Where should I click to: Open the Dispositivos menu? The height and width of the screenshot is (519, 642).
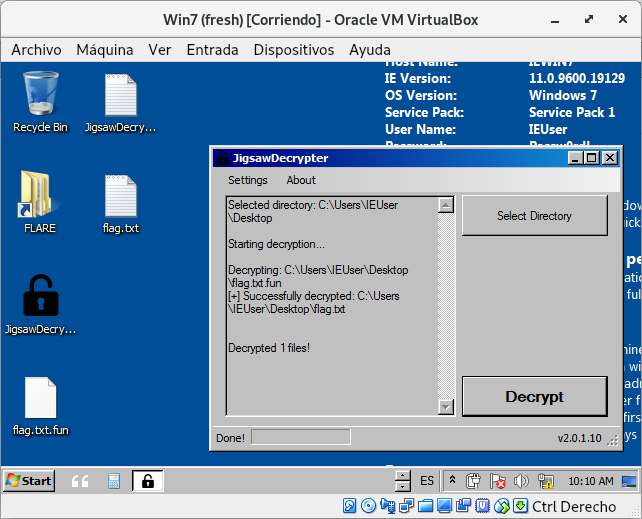pyautogui.click(x=294, y=50)
